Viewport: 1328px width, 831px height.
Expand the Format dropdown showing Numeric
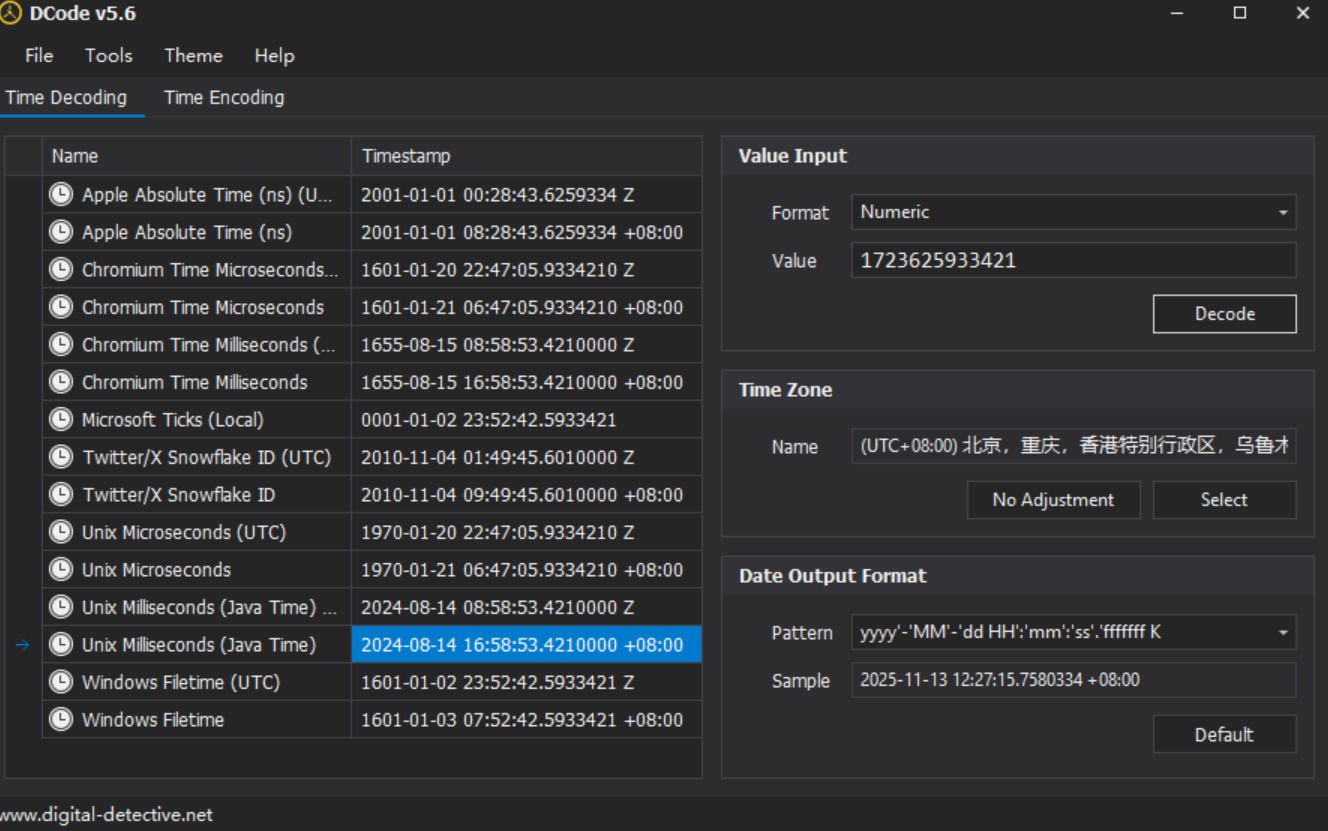click(1282, 212)
